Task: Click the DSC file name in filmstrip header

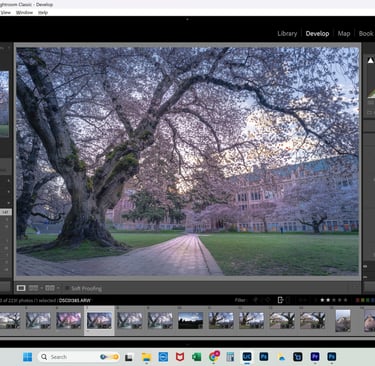Action: (x=75, y=301)
